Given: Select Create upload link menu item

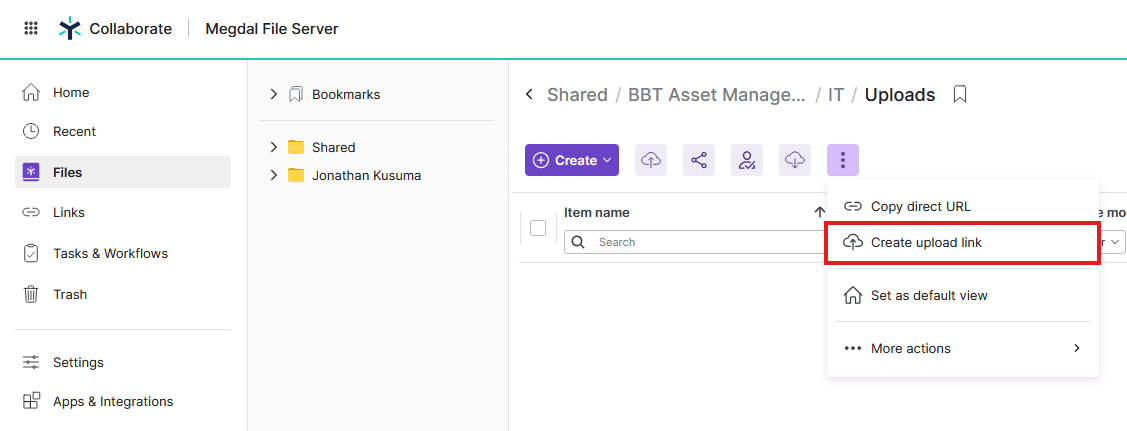Looking at the screenshot, I should point(962,243).
